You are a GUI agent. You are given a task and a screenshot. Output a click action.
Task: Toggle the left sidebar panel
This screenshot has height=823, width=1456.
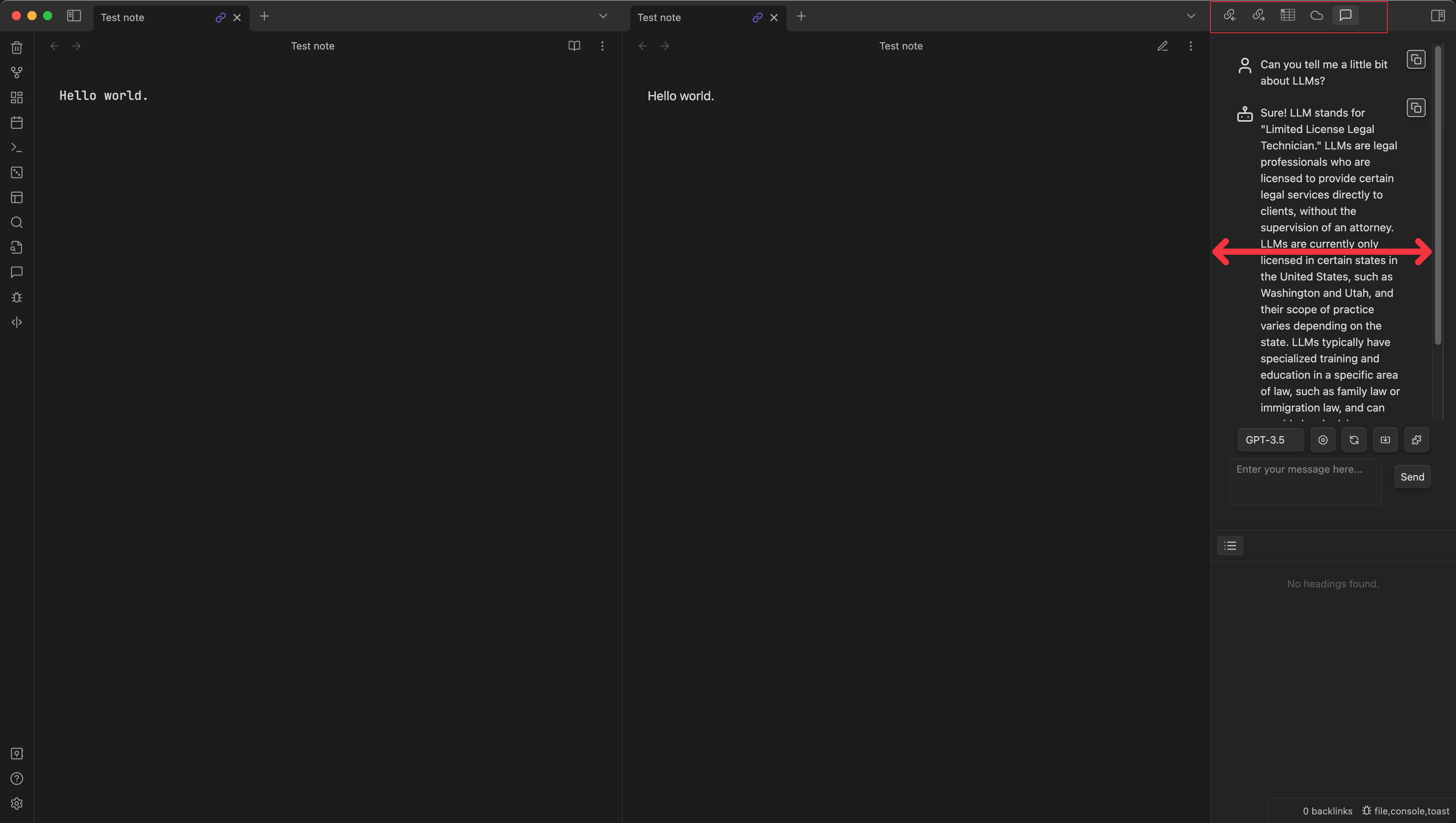[73, 16]
